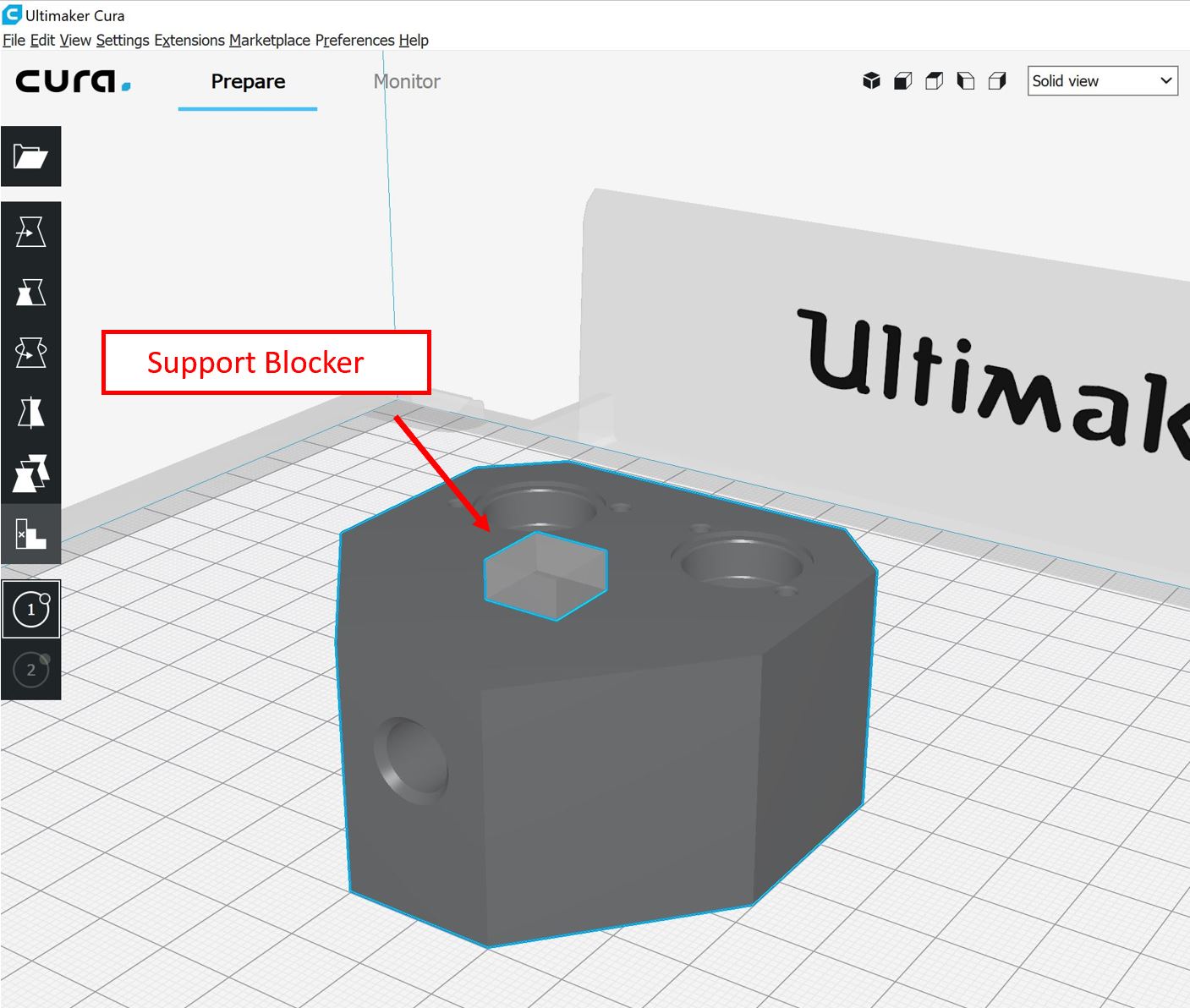Expand the Solid view dropdown

point(1102,81)
